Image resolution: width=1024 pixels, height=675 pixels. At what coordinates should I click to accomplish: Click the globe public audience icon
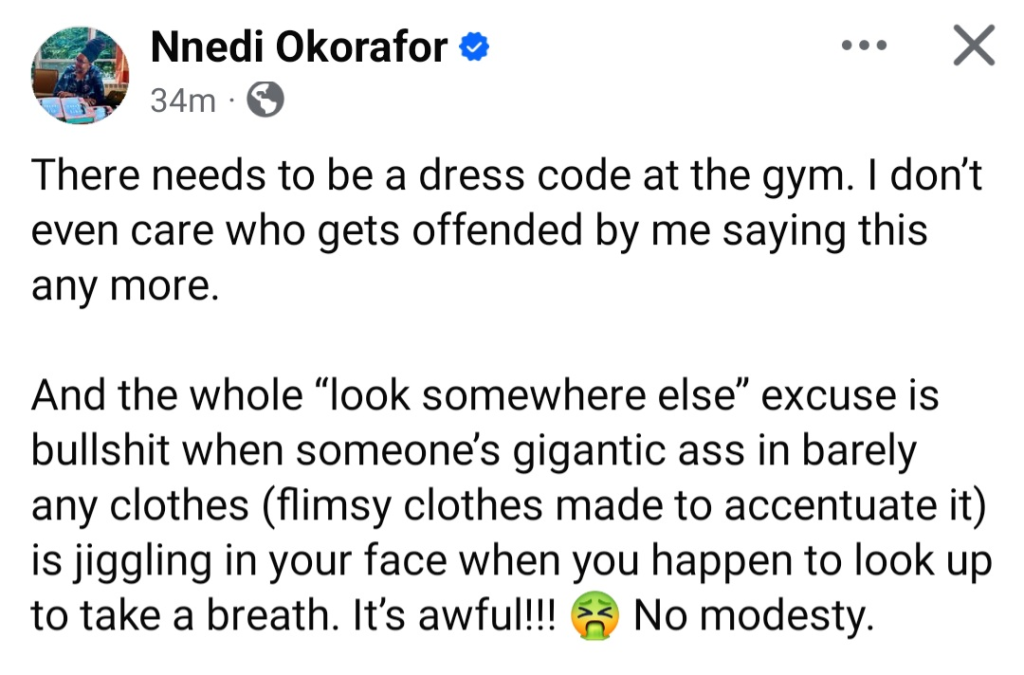(265, 99)
